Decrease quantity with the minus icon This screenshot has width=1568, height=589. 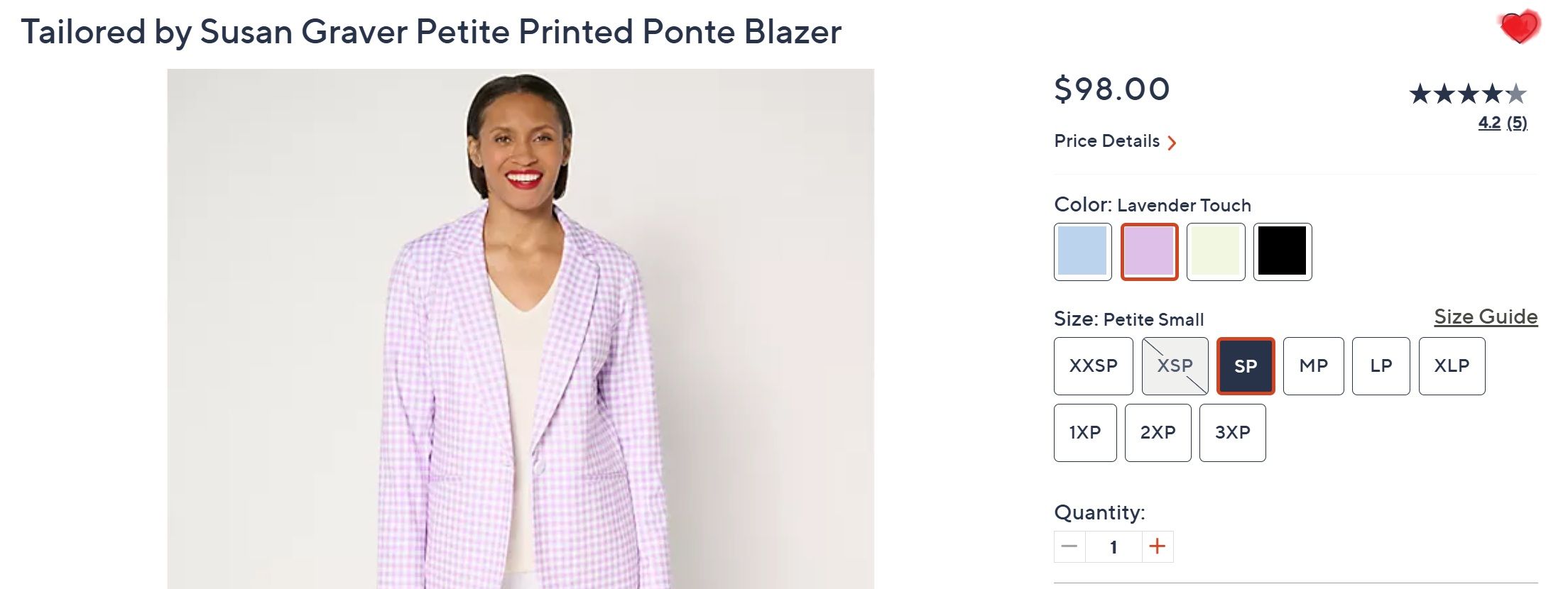[1069, 546]
